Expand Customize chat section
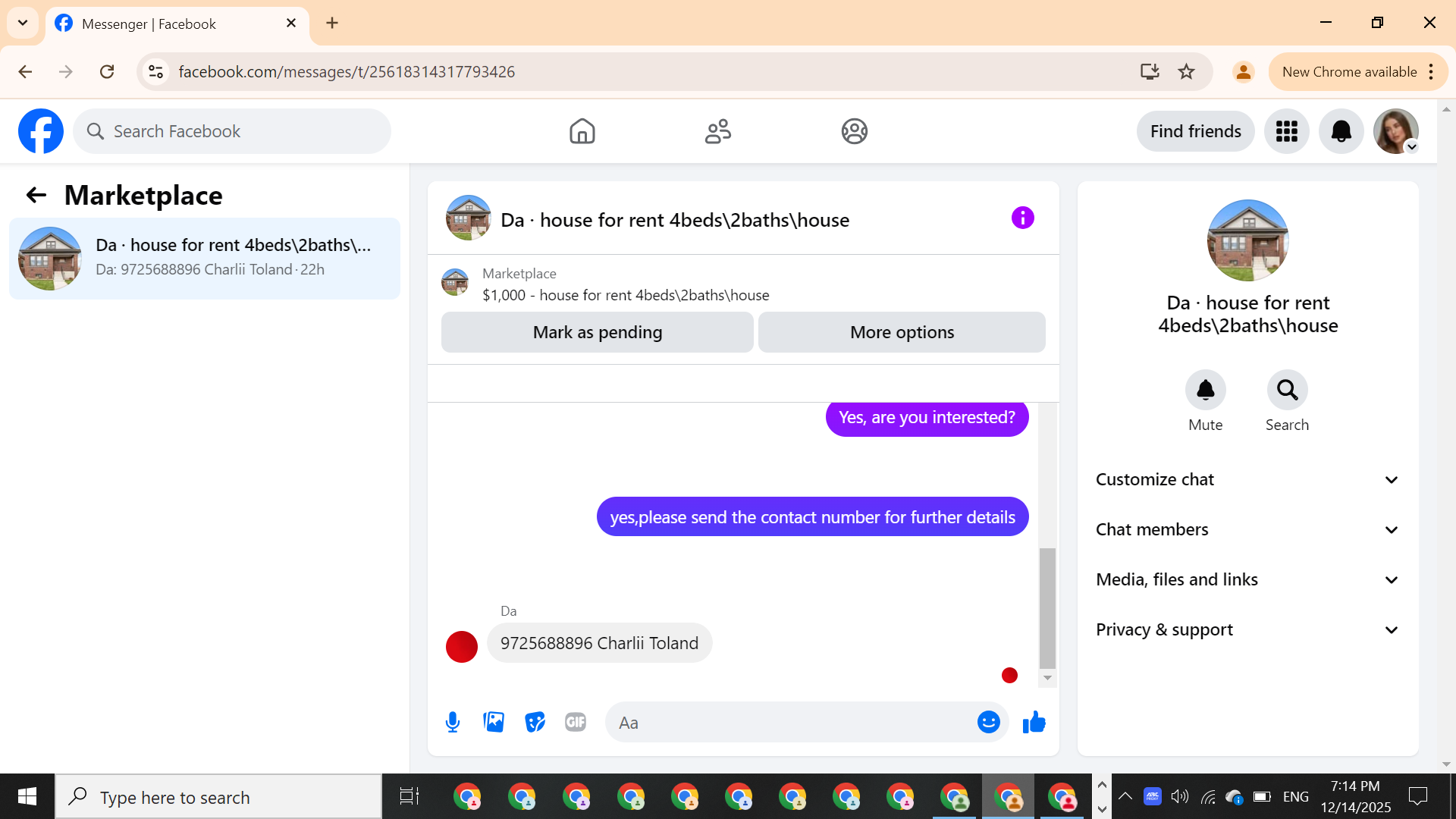Screen dimensions: 1456x819 [x=1247, y=479]
